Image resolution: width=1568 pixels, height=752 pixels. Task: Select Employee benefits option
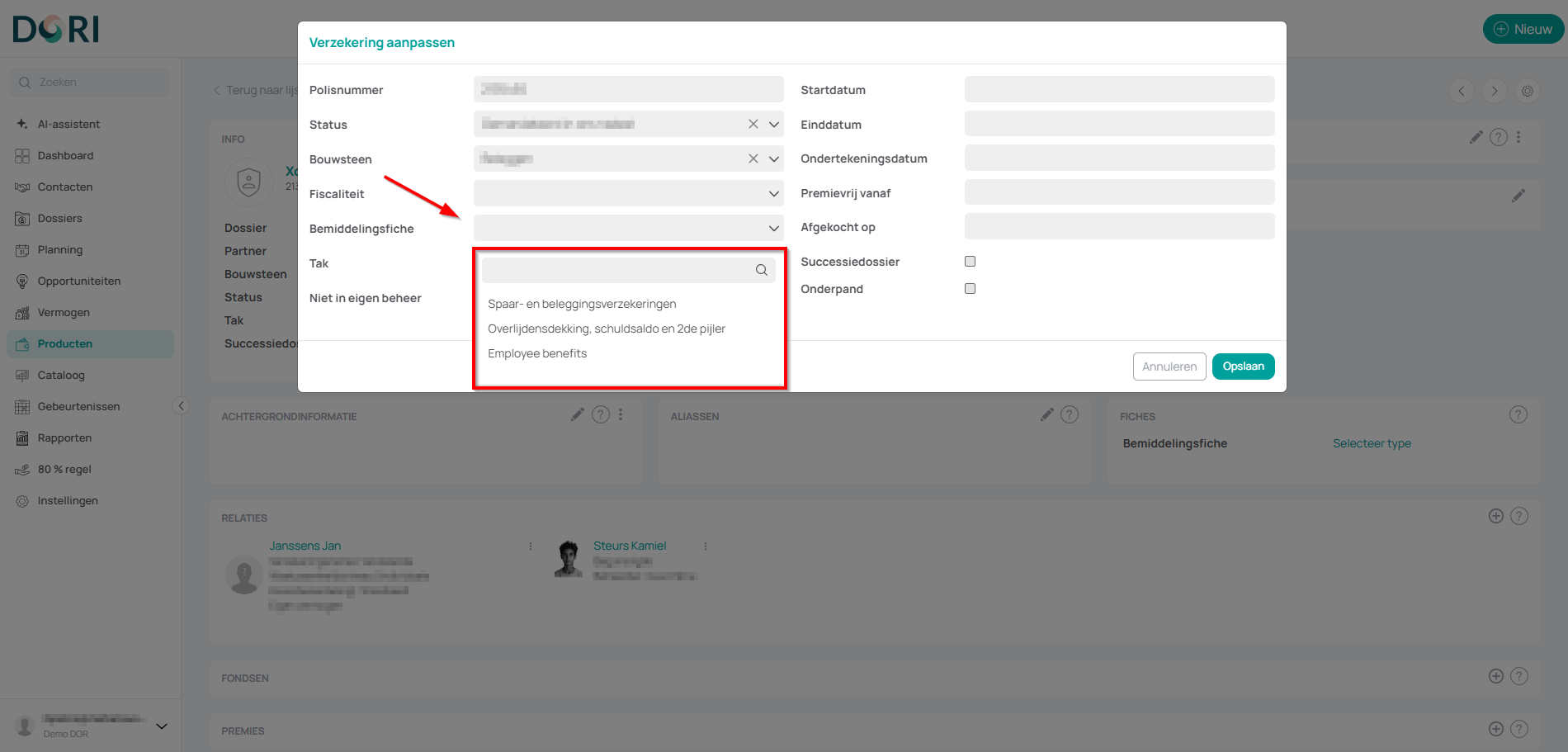(x=537, y=353)
